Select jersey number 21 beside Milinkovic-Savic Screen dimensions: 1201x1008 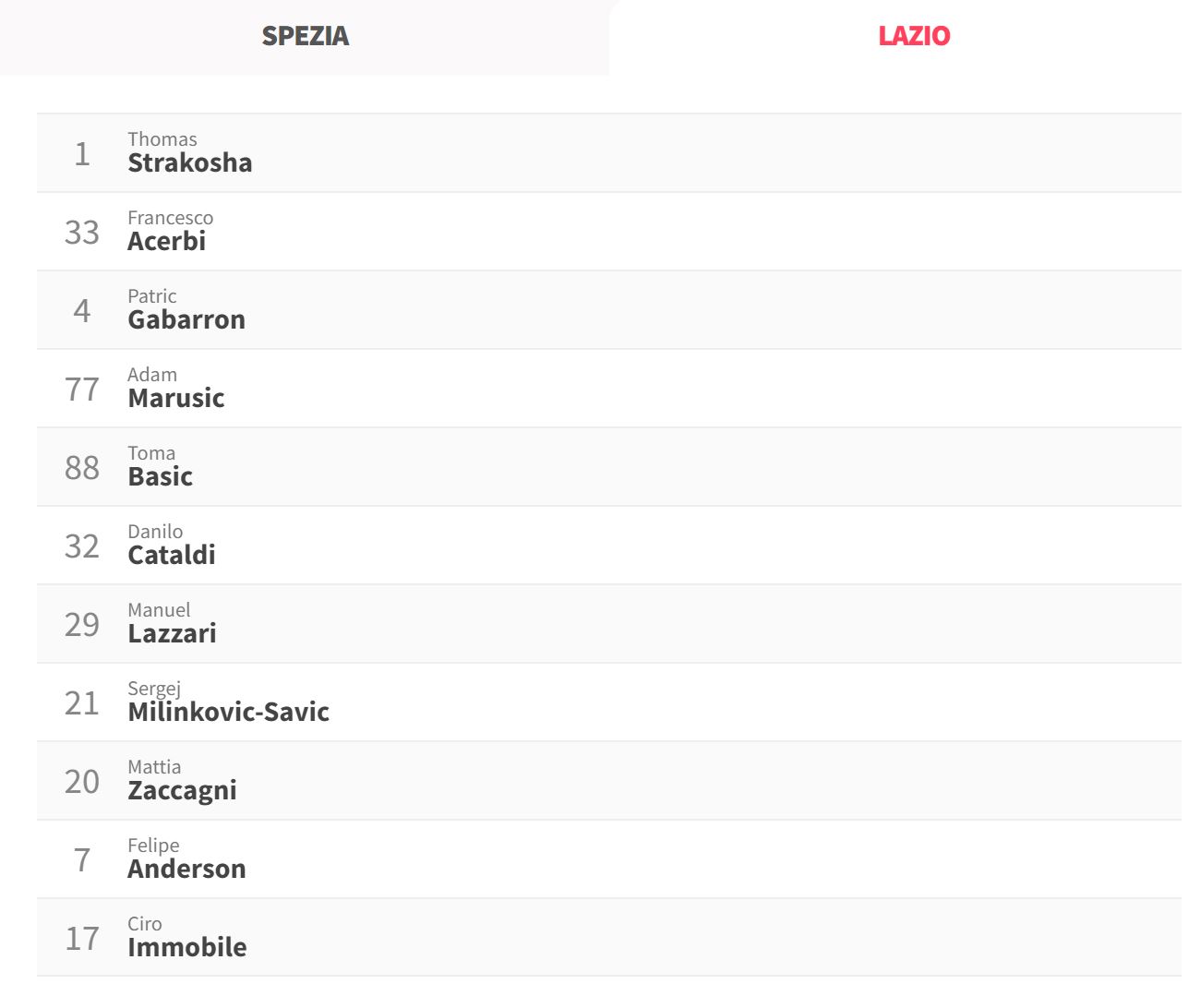tap(82, 702)
